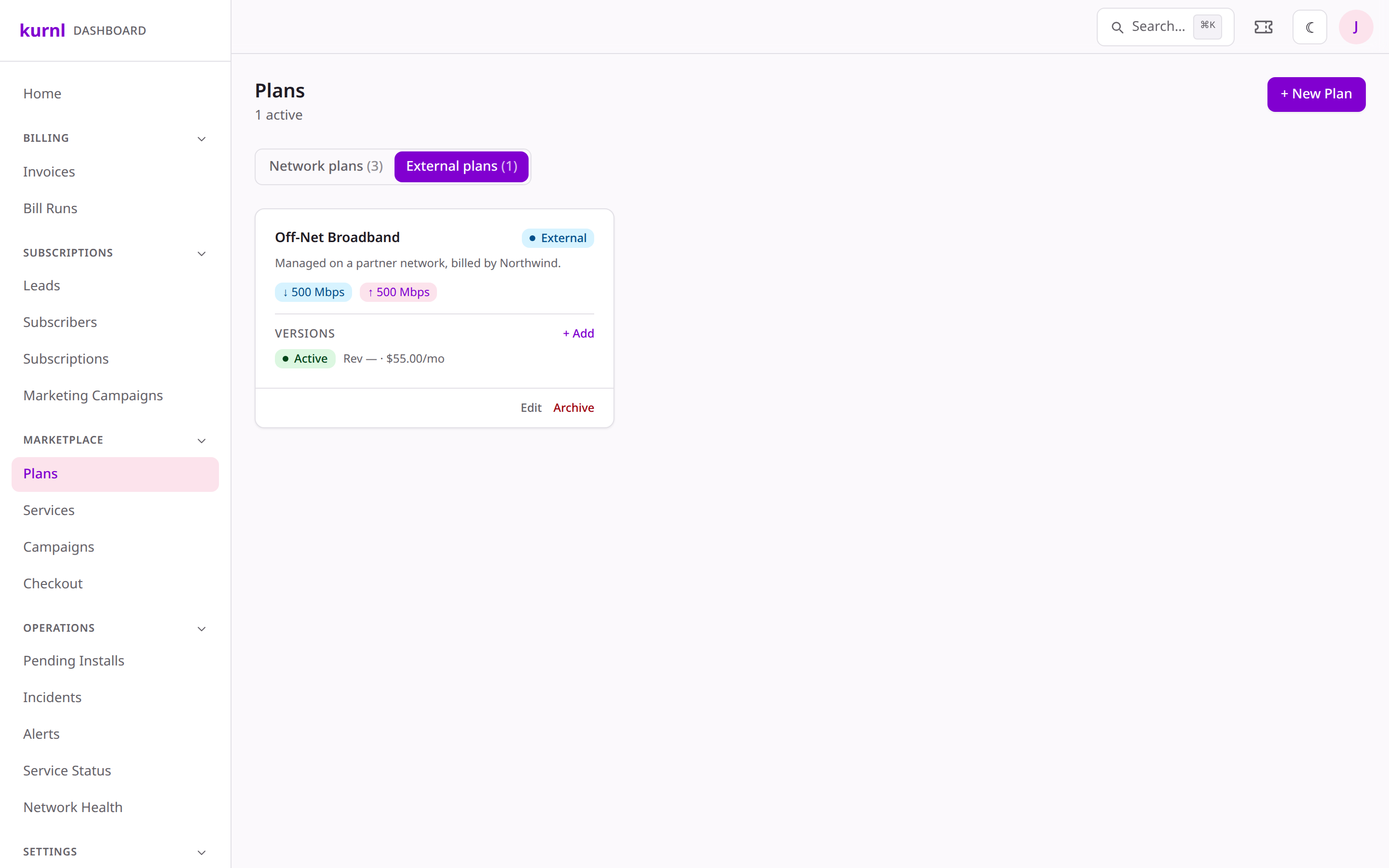Open Campaigns under Marketplace

pyautogui.click(x=115, y=547)
